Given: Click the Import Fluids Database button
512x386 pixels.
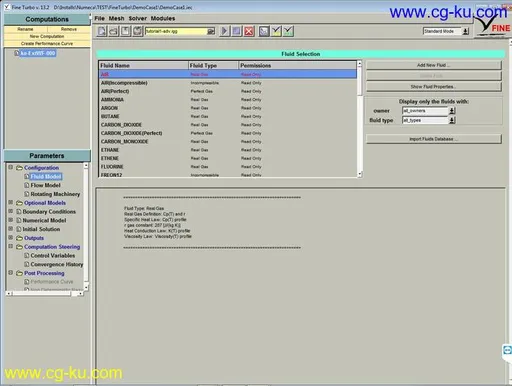Looking at the screenshot, I should [434, 139].
